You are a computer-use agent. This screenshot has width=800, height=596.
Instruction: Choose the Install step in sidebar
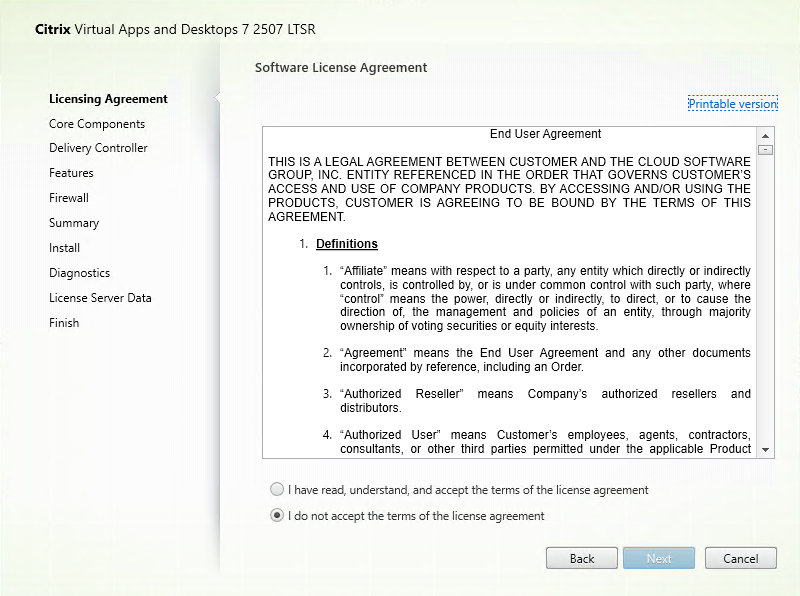pos(64,248)
